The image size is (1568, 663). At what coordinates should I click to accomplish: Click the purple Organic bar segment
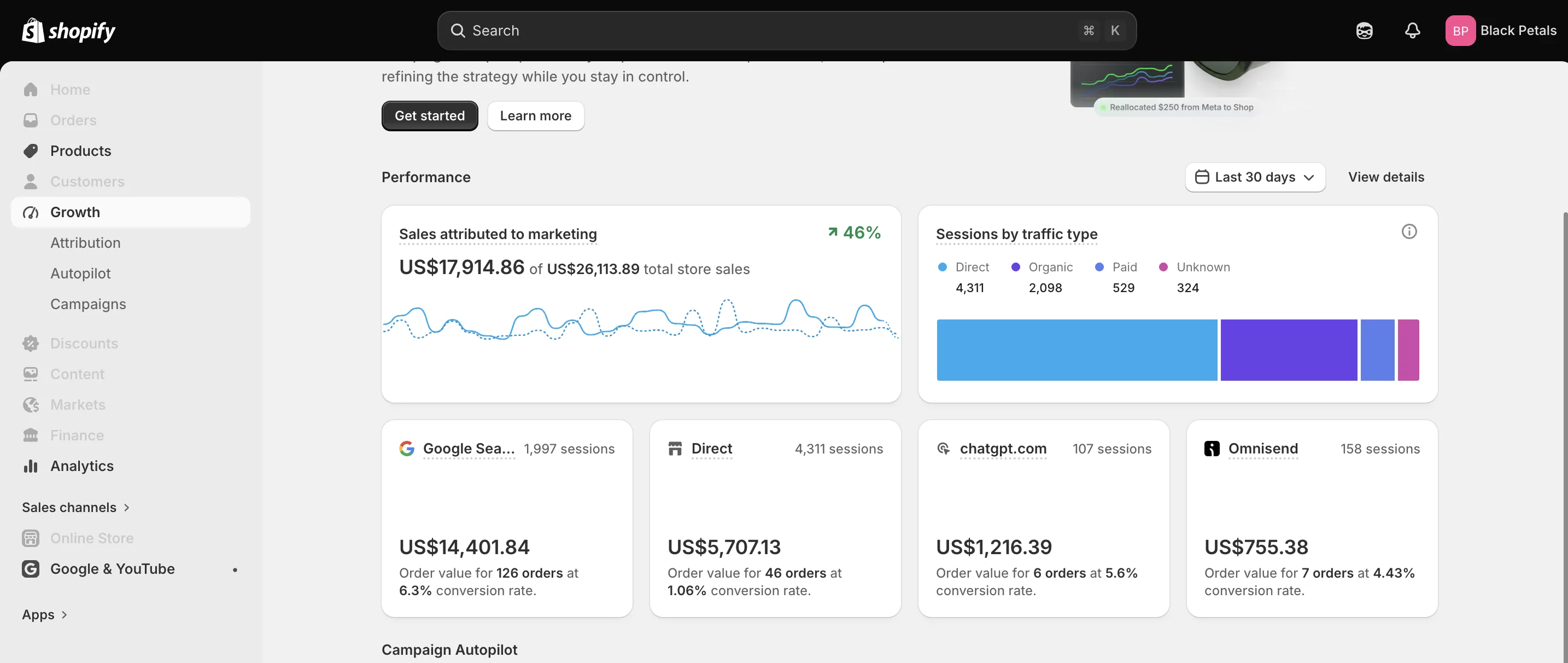coord(1289,350)
